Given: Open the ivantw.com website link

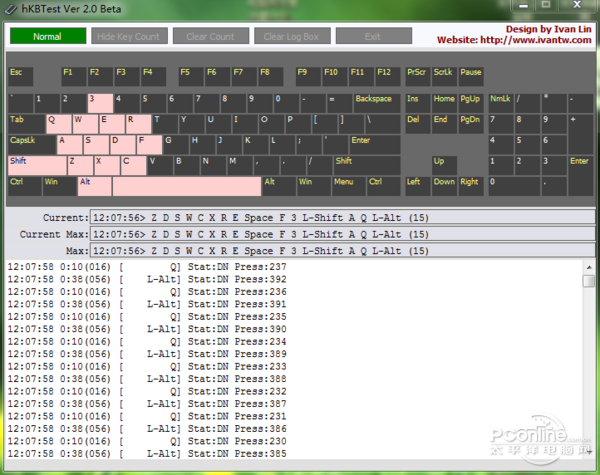Looking at the screenshot, I should pos(516,40).
